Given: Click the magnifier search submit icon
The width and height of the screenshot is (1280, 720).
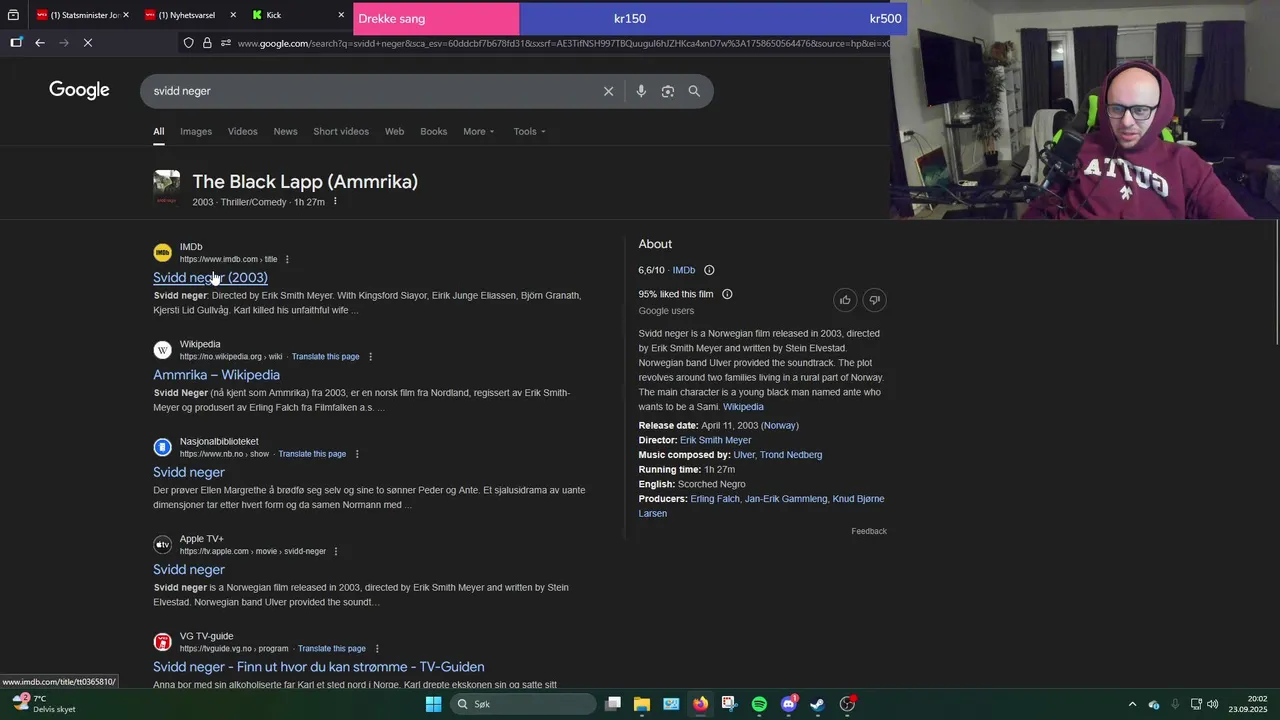Looking at the screenshot, I should [x=694, y=91].
